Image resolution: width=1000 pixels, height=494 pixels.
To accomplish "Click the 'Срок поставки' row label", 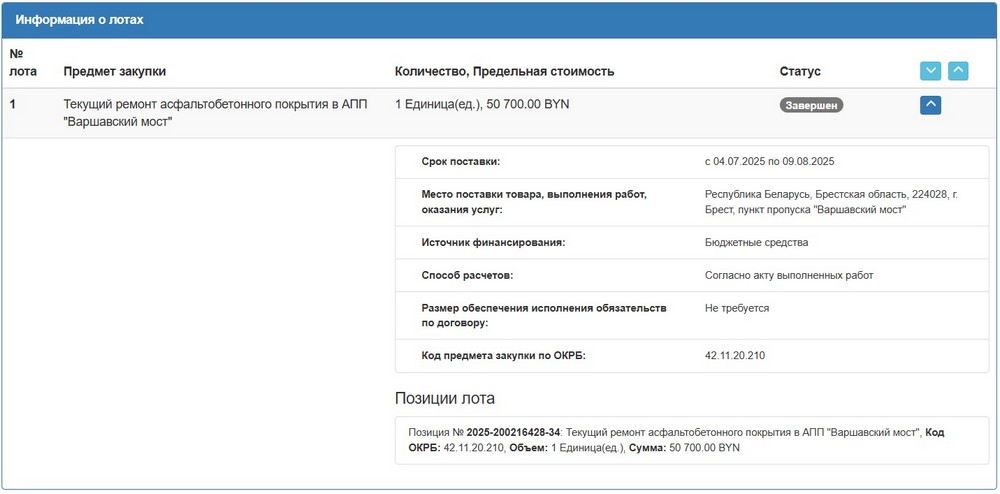I will coord(460,162).
